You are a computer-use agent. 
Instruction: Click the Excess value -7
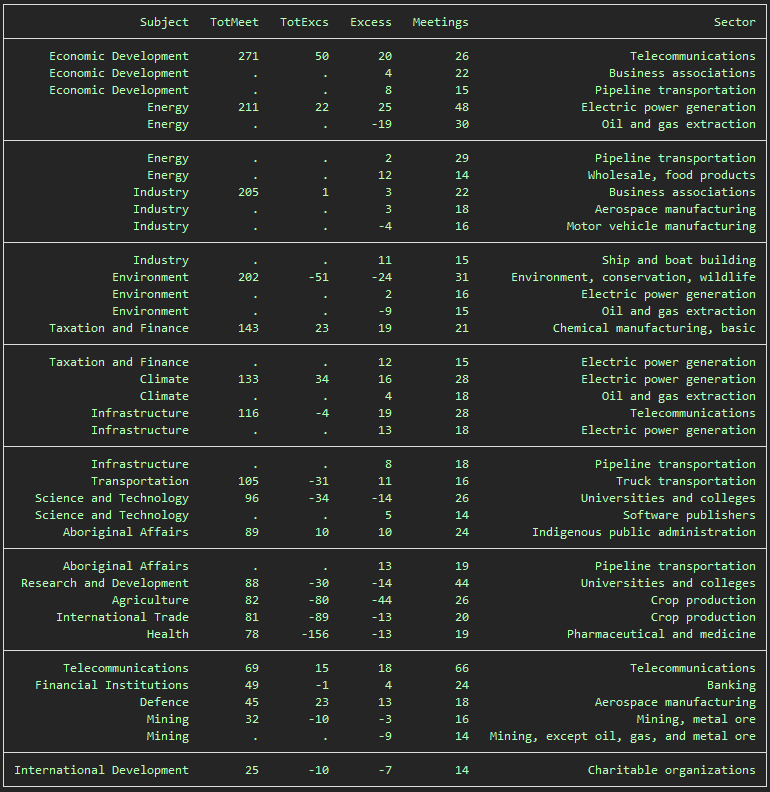[x=385, y=770]
